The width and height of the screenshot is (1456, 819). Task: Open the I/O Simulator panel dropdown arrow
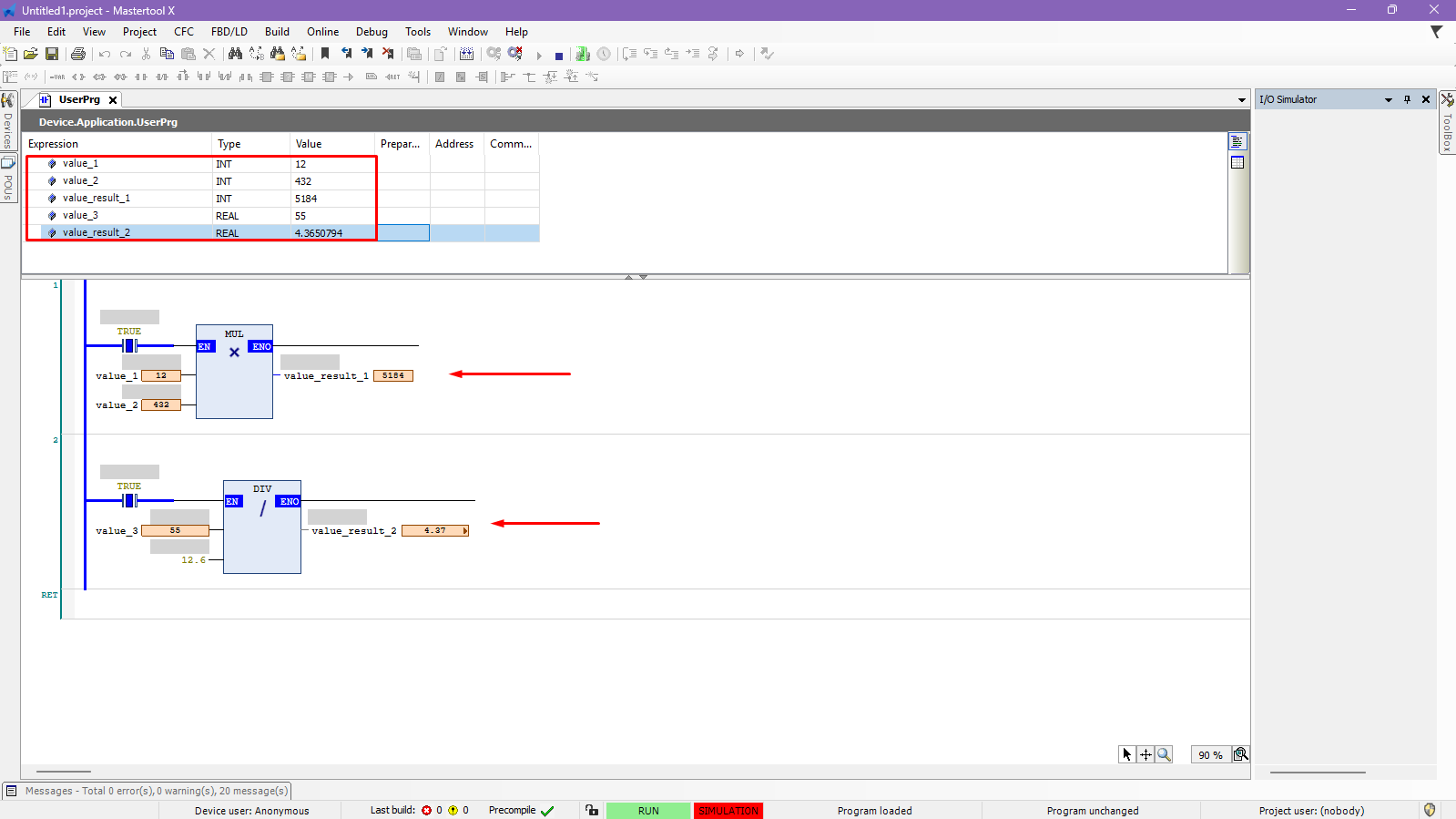pyautogui.click(x=1389, y=99)
